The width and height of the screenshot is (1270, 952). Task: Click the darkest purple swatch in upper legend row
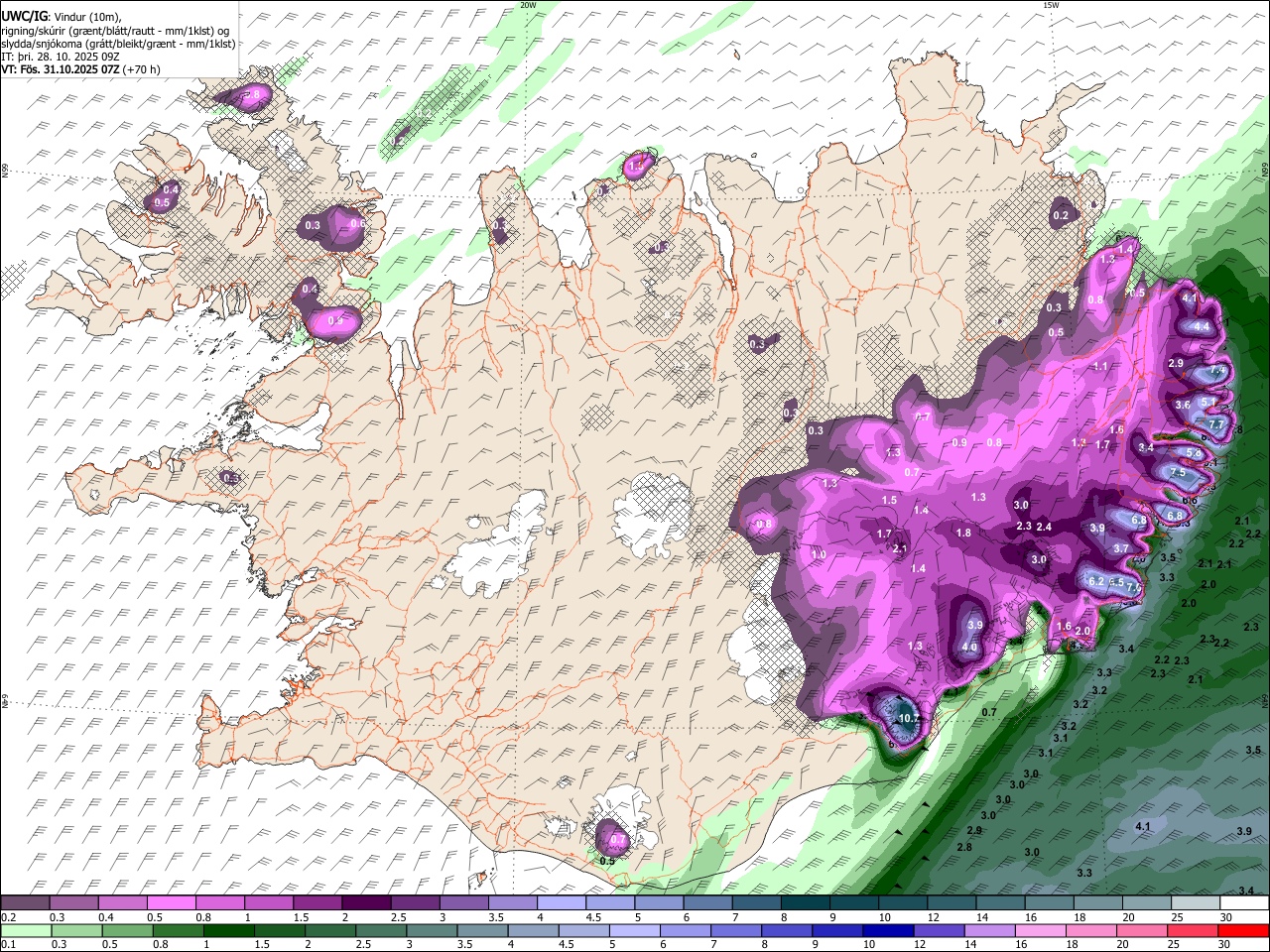pyautogui.click(x=366, y=903)
